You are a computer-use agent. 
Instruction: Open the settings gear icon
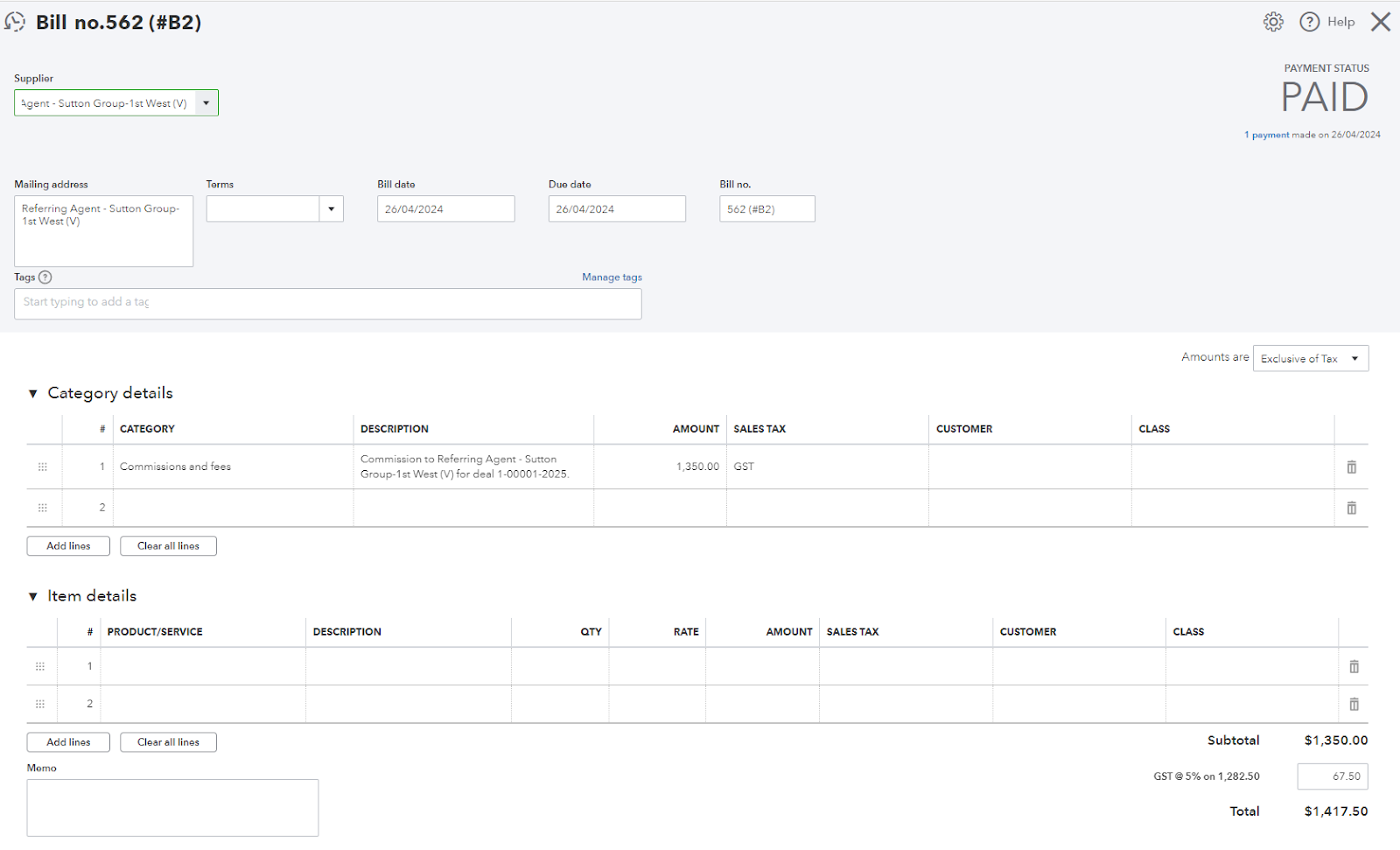click(x=1273, y=22)
